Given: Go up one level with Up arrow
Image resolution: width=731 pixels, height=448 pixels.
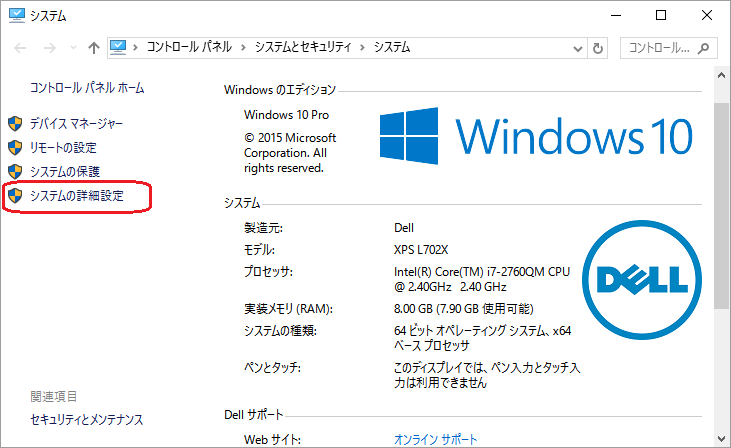Looking at the screenshot, I should (x=94, y=48).
